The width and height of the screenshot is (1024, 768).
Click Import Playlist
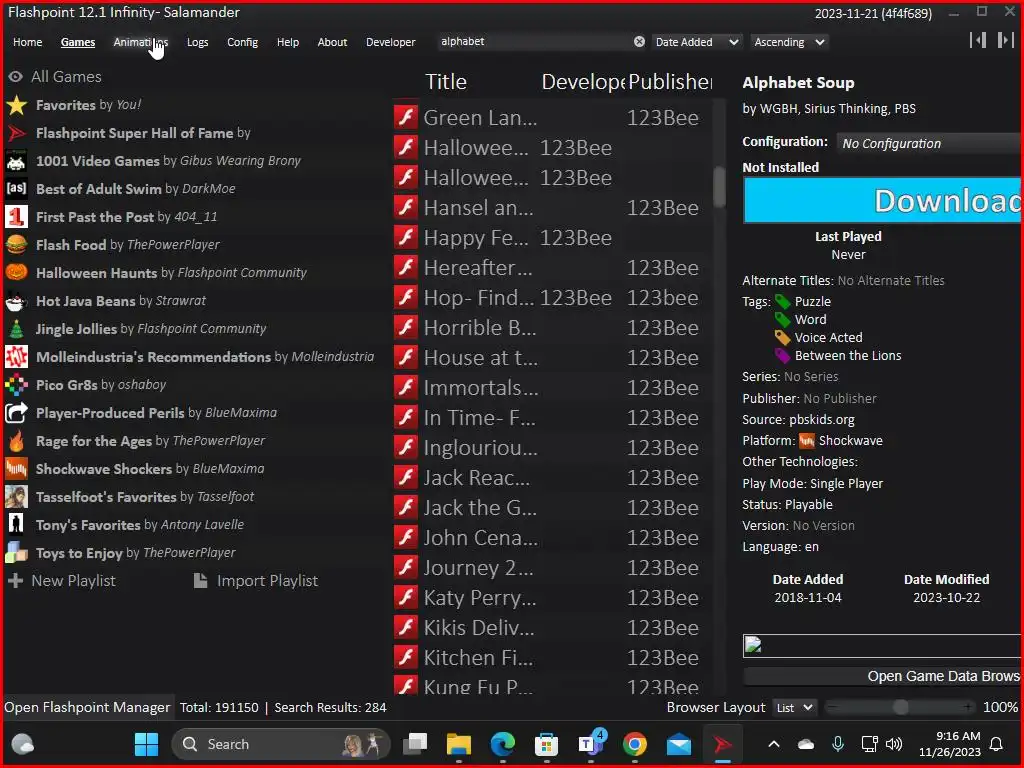tap(256, 581)
